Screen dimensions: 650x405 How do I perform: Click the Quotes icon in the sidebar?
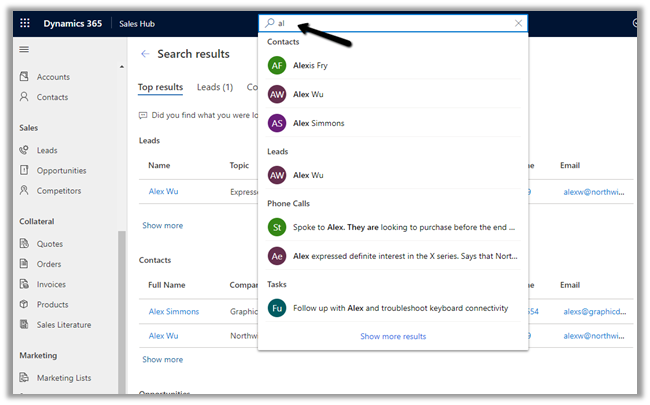click(x=25, y=244)
